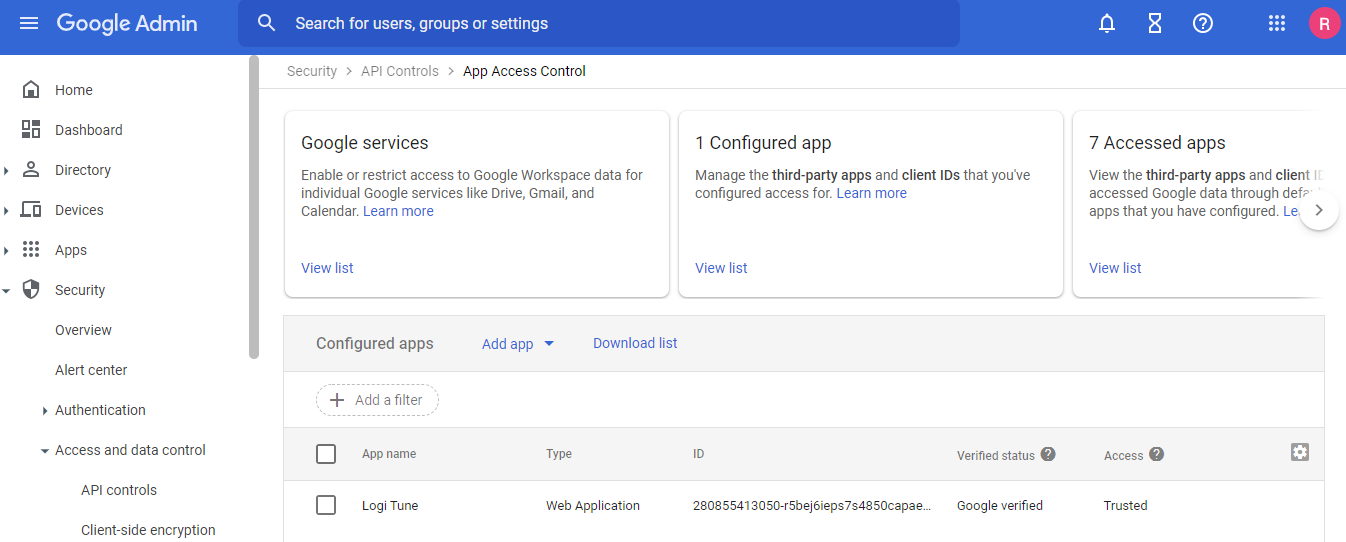
Task: Open the main hamburger menu
Action: [29, 23]
